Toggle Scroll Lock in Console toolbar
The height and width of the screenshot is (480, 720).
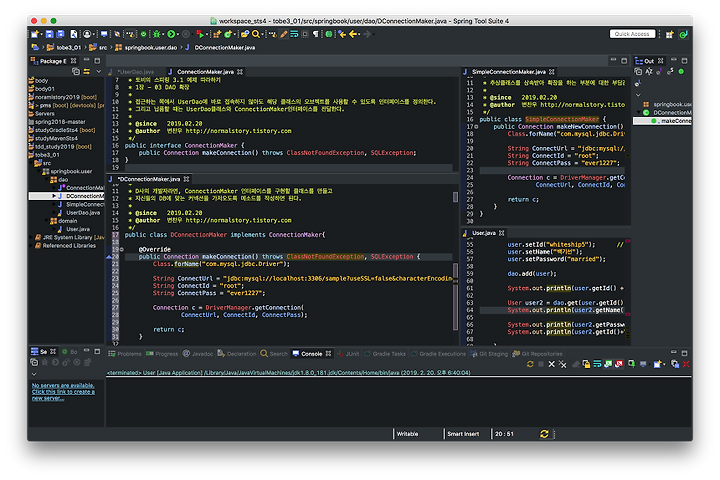[586, 364]
